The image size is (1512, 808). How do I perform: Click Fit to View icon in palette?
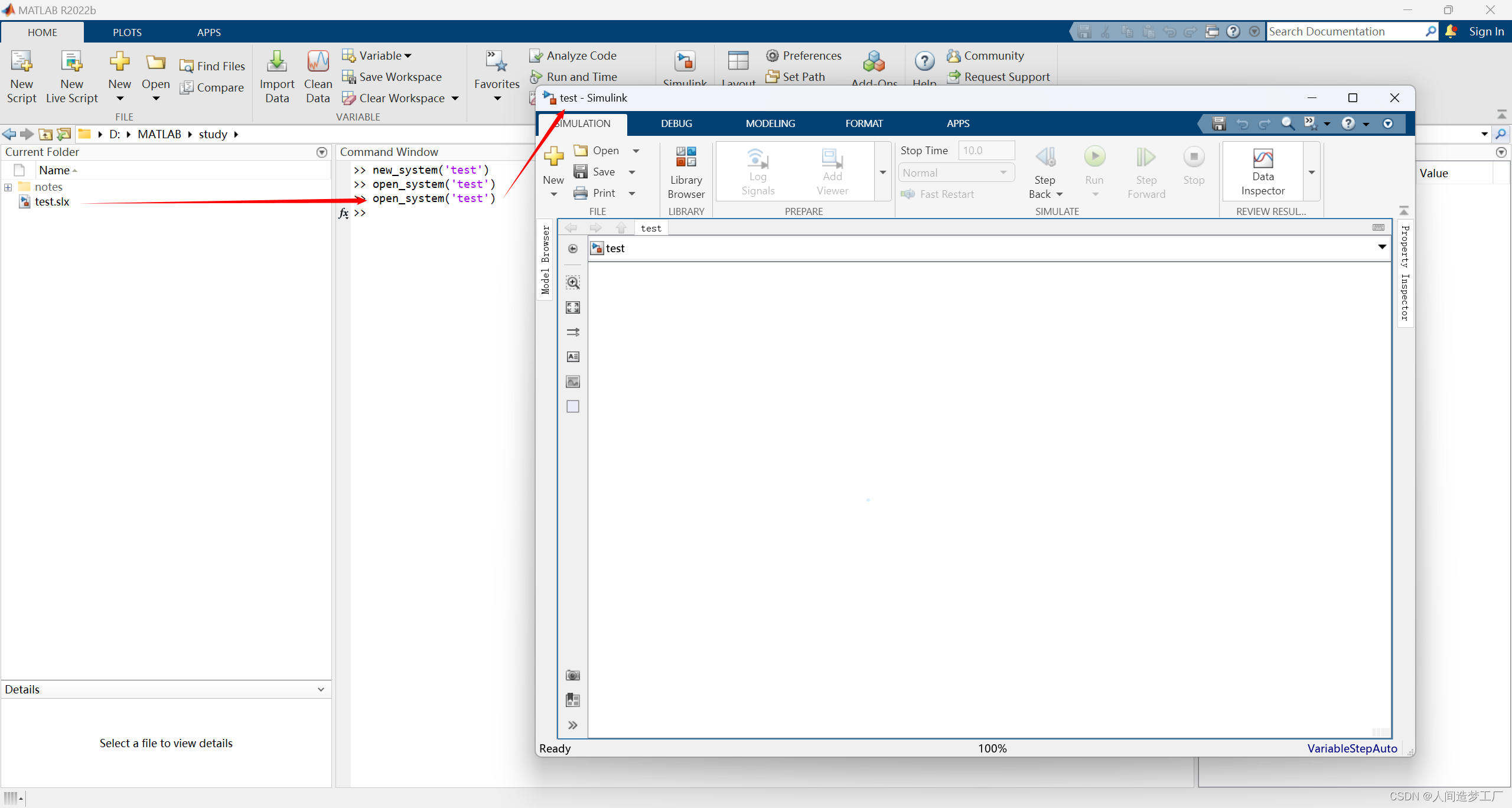coord(572,307)
